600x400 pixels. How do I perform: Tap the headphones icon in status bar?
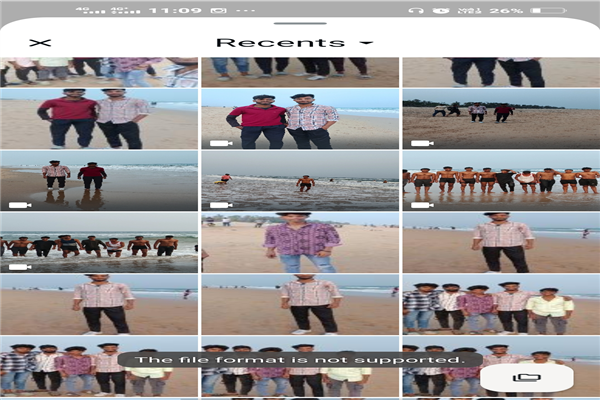pos(416,9)
